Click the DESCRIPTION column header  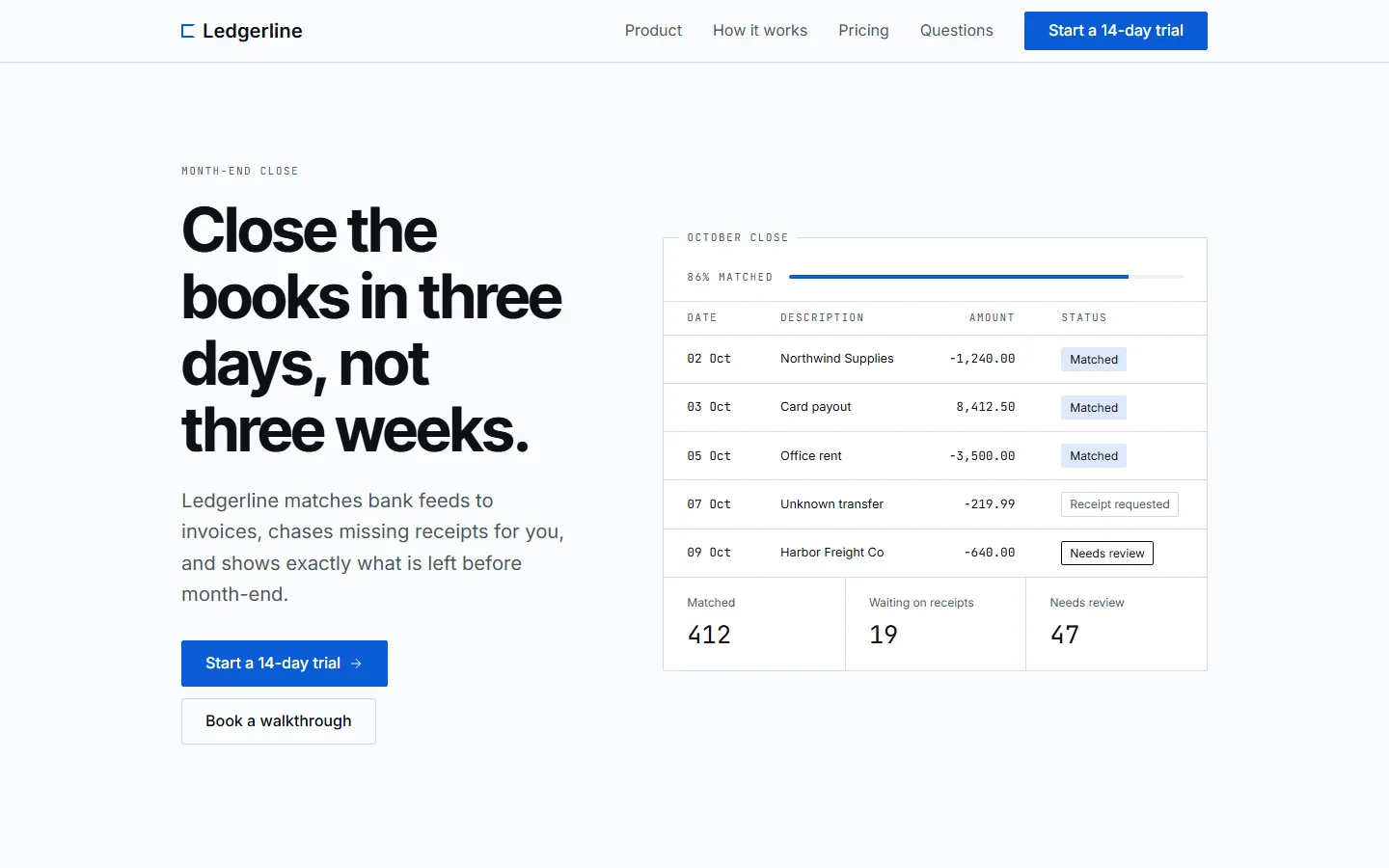(822, 317)
